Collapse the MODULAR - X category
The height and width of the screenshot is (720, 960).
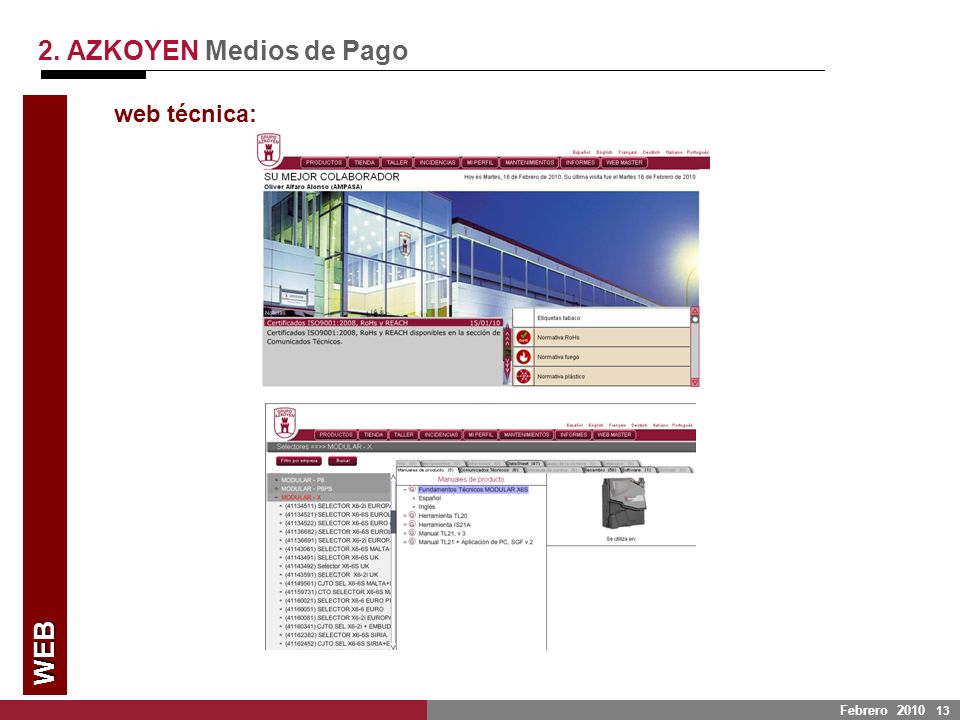tap(277, 498)
